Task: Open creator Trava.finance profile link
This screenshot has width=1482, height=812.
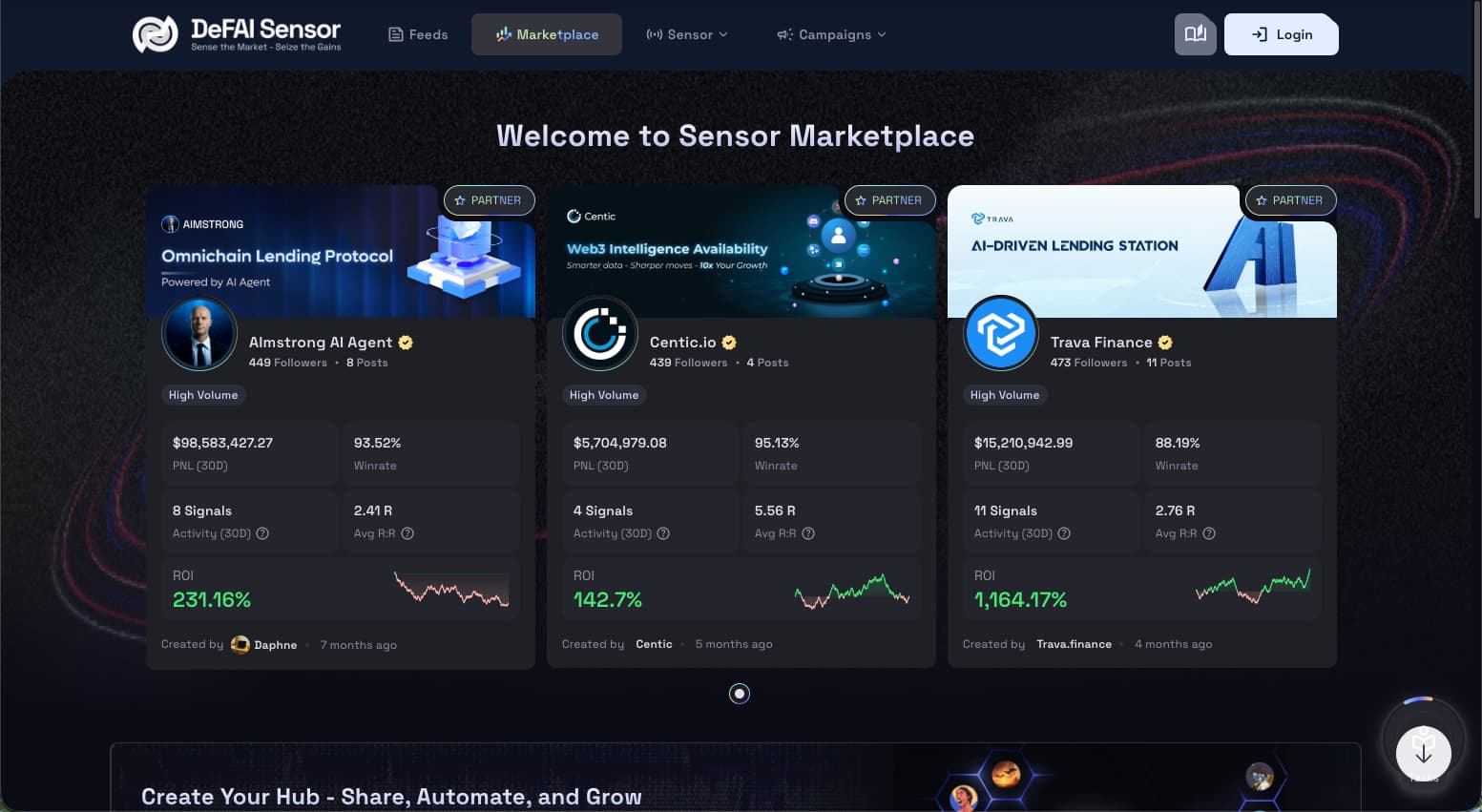Action: 1074,644
